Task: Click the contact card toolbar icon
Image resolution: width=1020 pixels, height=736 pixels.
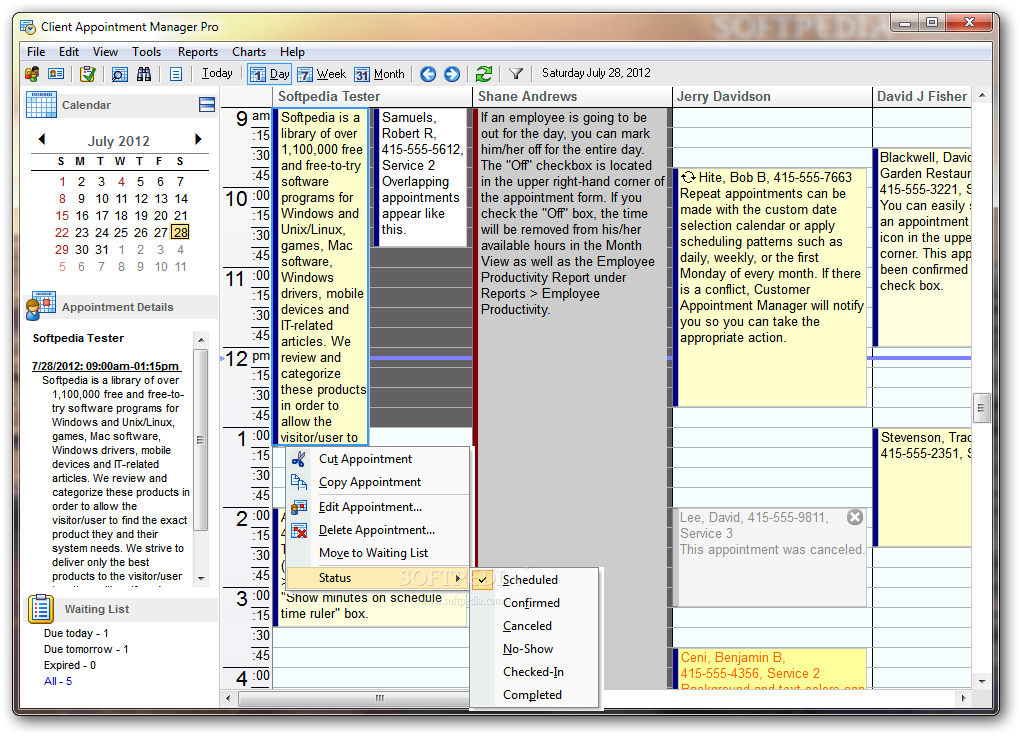Action: 56,74
